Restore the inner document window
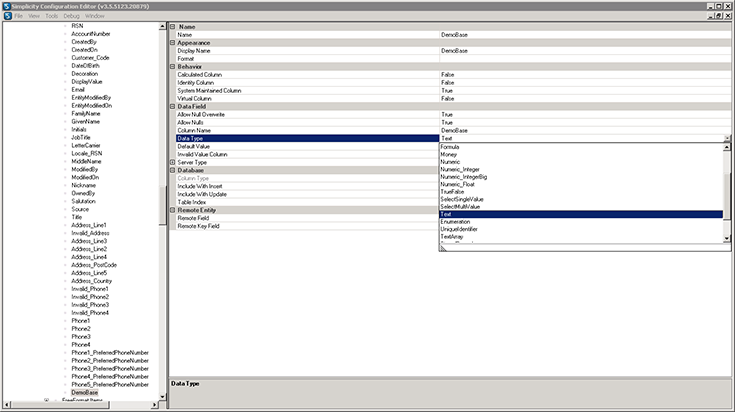This screenshot has width=735, height=412. pos(719,16)
